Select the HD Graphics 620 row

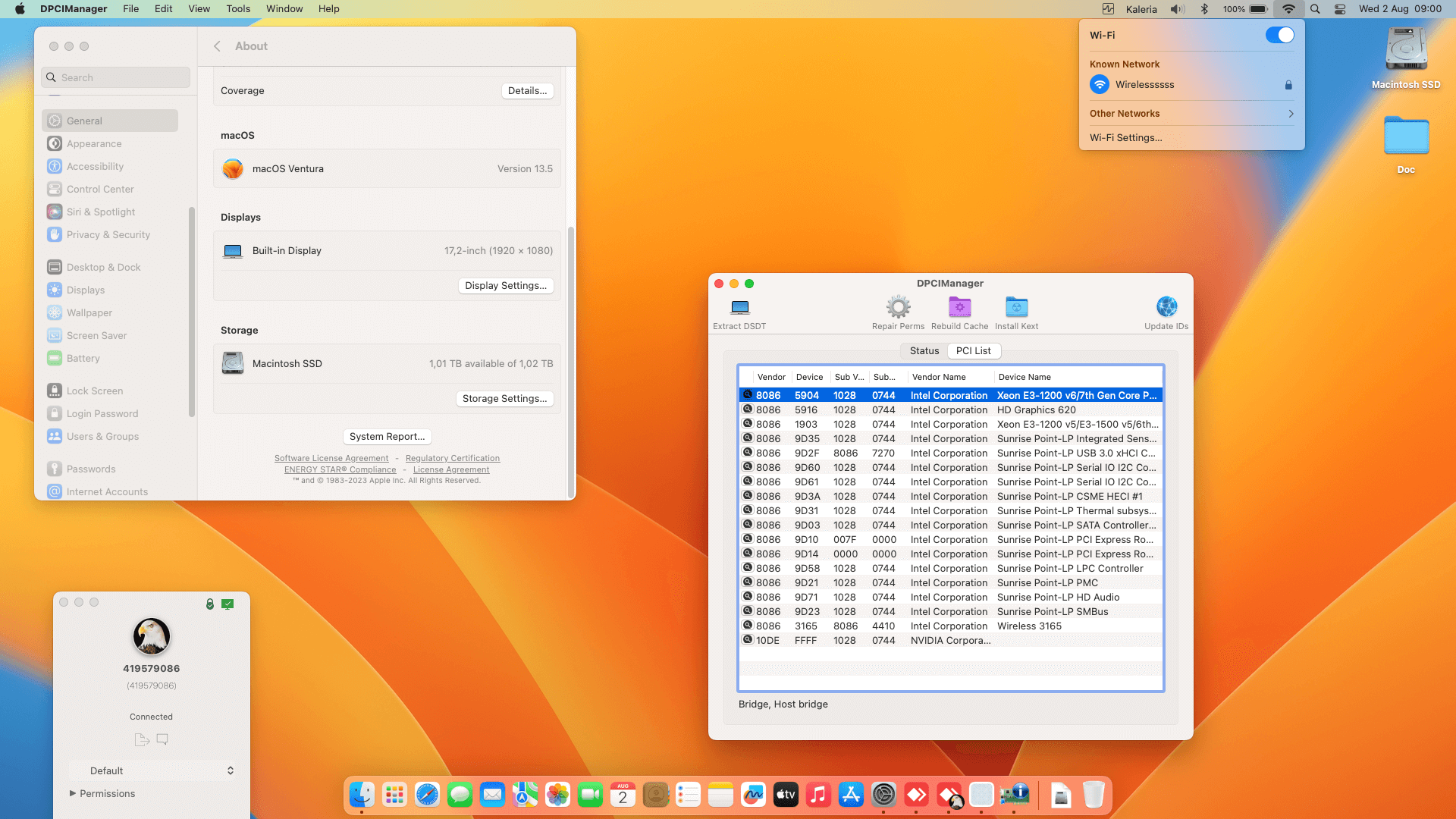click(x=1035, y=410)
